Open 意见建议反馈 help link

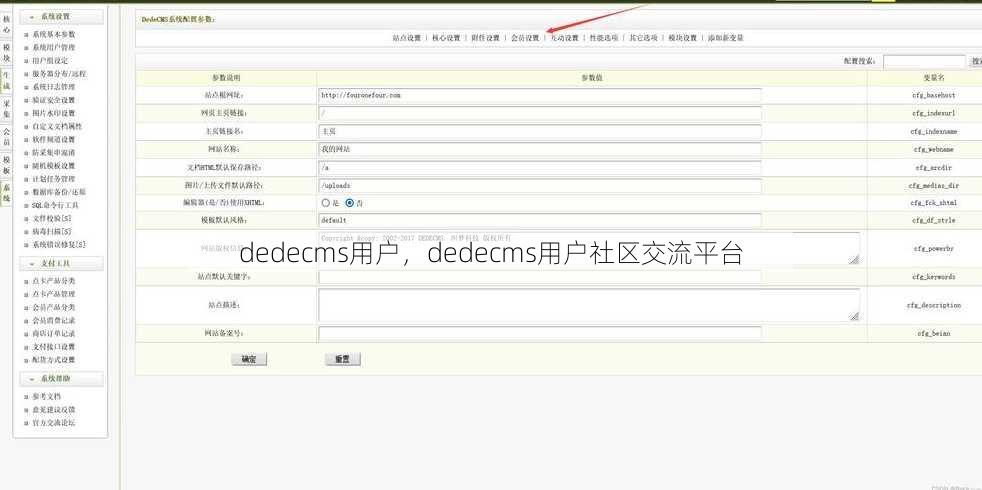tap(54, 410)
